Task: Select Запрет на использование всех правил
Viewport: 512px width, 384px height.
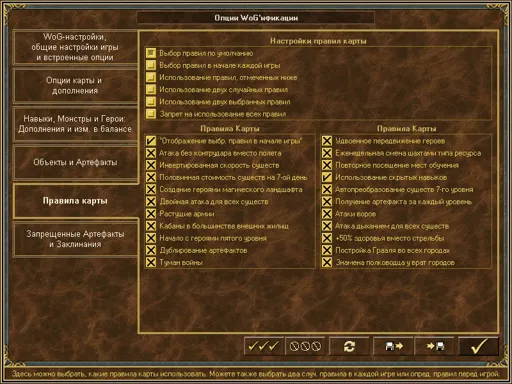Action: tap(151, 114)
